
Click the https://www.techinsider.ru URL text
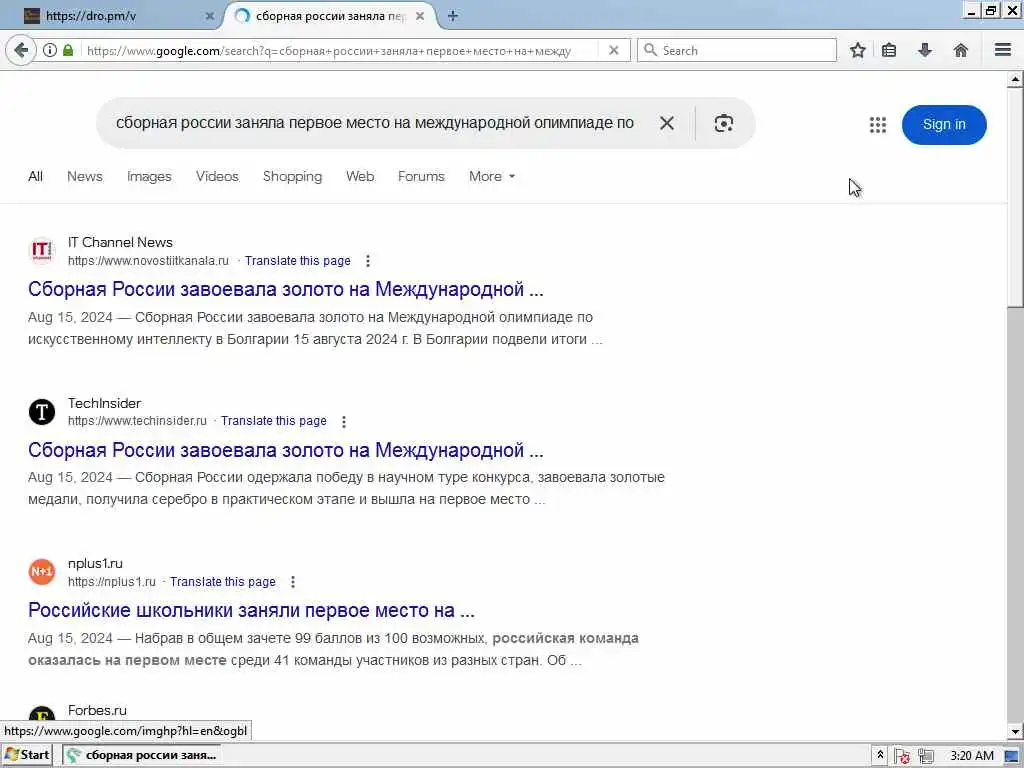coord(137,421)
